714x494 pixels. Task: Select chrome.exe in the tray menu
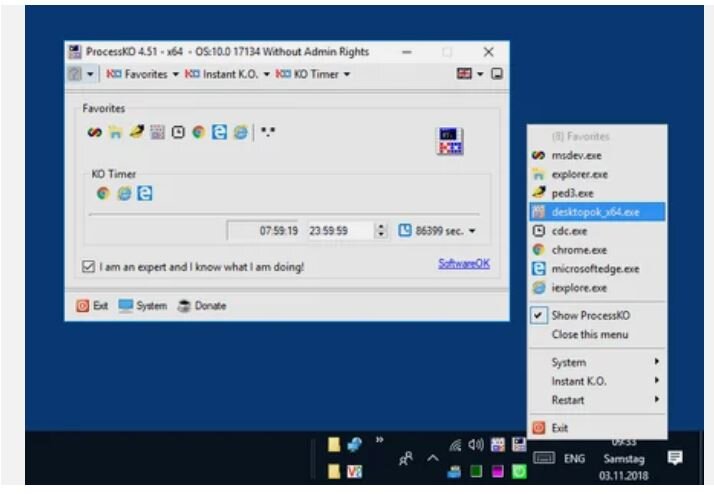click(x=597, y=250)
